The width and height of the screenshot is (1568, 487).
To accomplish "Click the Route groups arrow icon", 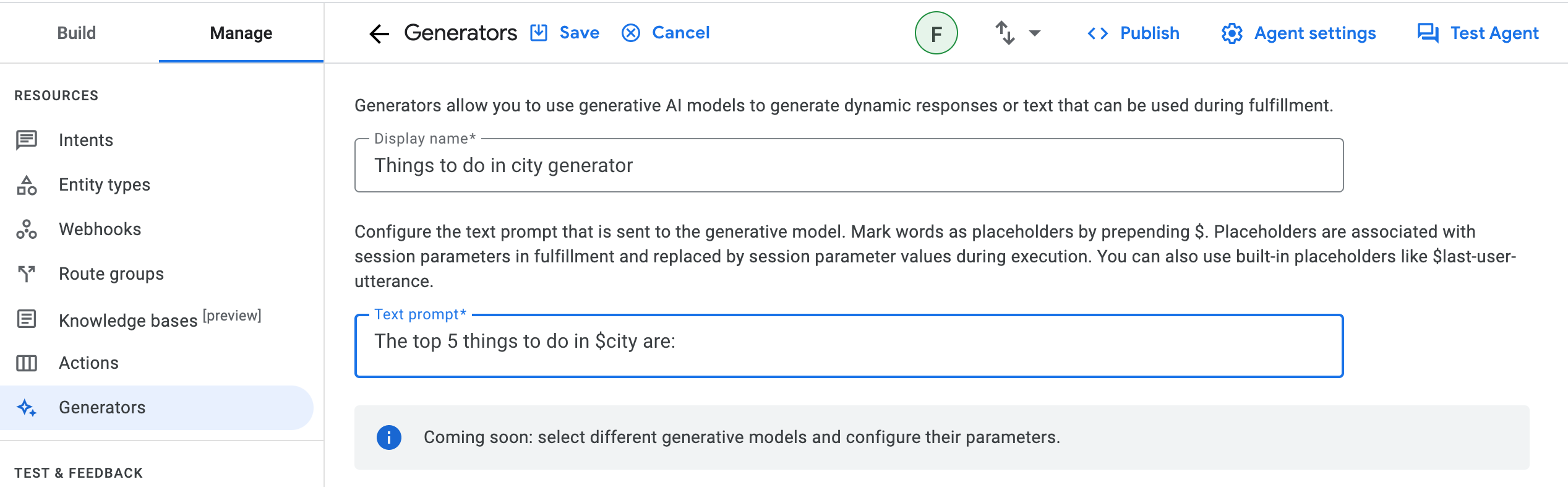I will [x=27, y=274].
